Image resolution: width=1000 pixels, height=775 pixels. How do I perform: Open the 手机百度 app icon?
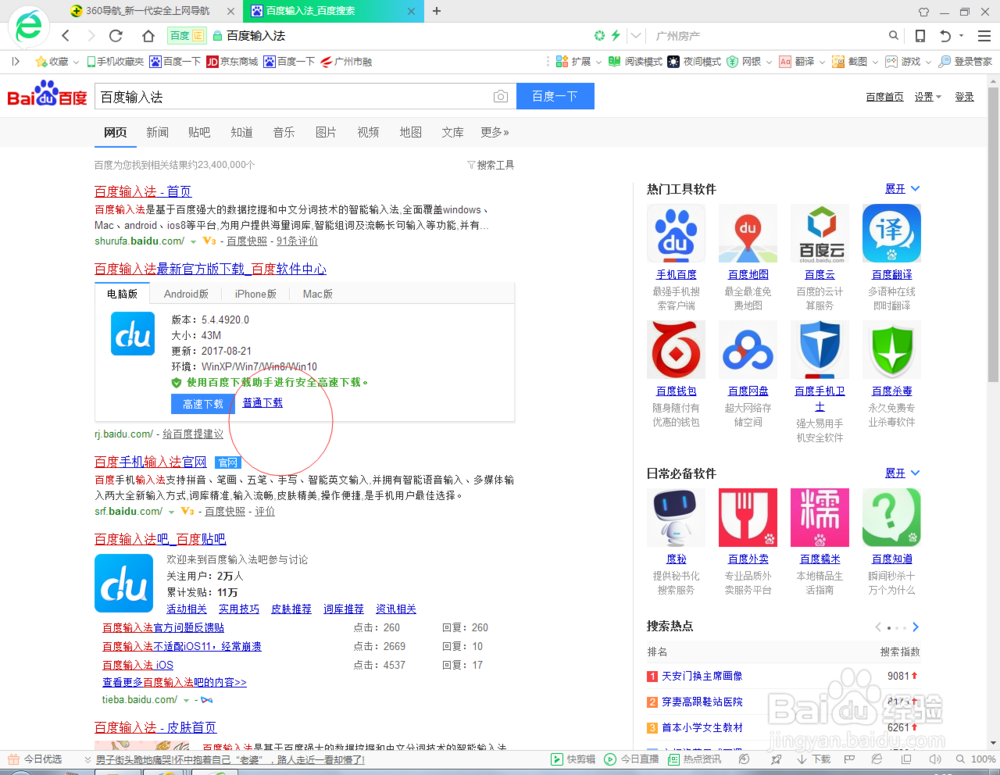(676, 233)
